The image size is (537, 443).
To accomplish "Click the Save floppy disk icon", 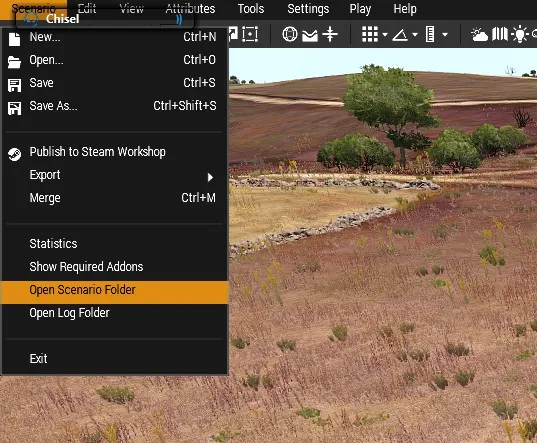I will (x=14, y=85).
